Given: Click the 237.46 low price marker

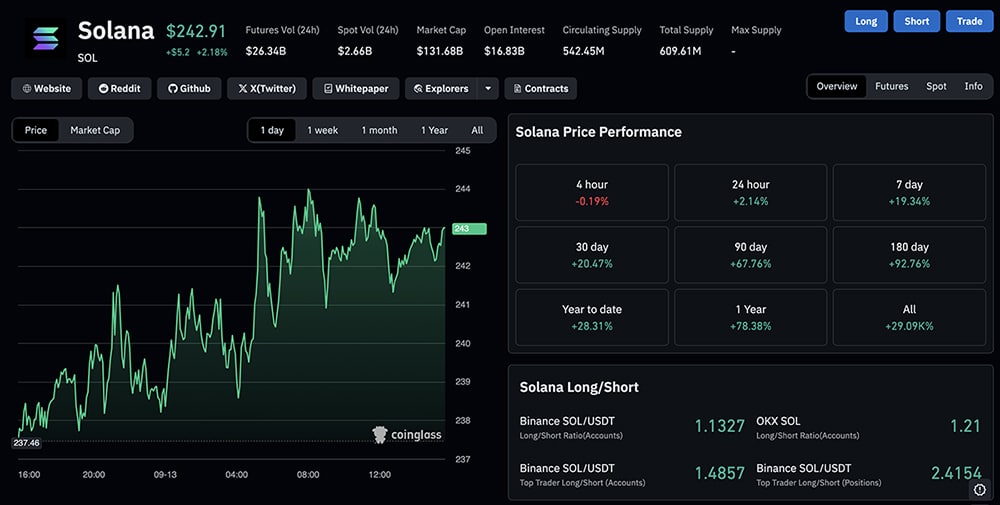Looking at the screenshot, I should (x=26, y=443).
